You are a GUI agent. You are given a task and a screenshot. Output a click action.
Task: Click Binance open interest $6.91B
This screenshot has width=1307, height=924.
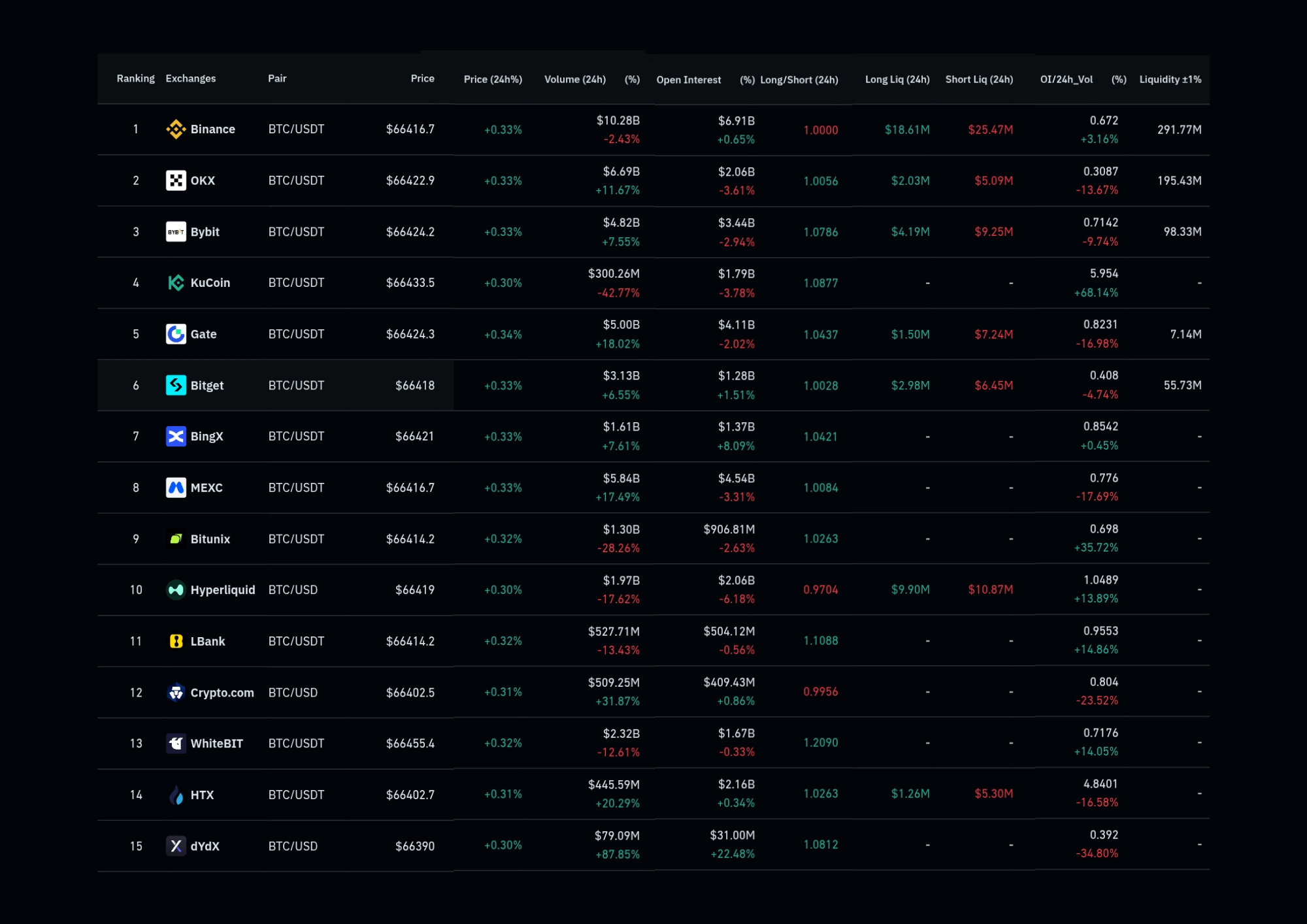coord(736,121)
